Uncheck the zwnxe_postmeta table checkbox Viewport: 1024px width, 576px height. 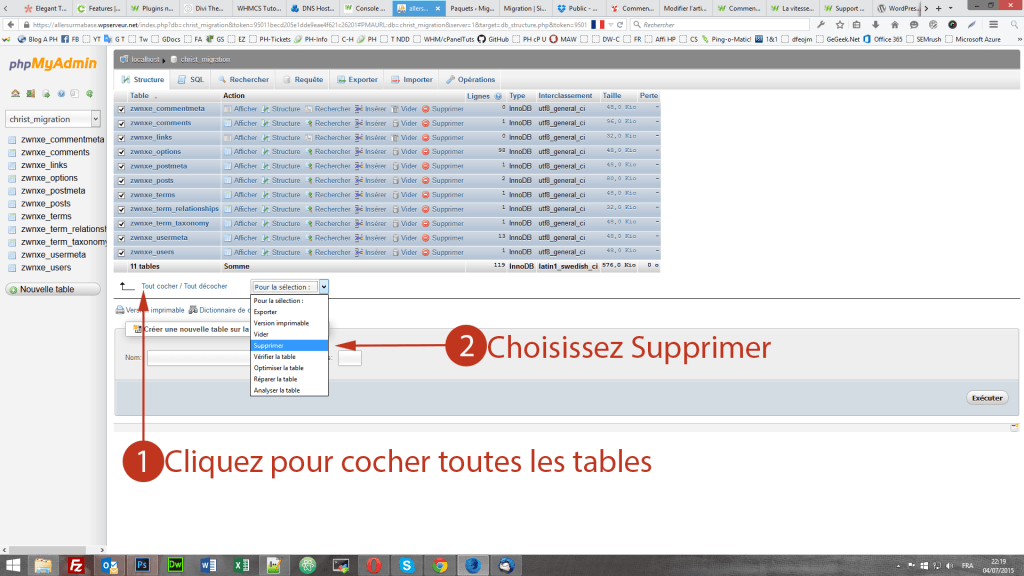(x=121, y=167)
